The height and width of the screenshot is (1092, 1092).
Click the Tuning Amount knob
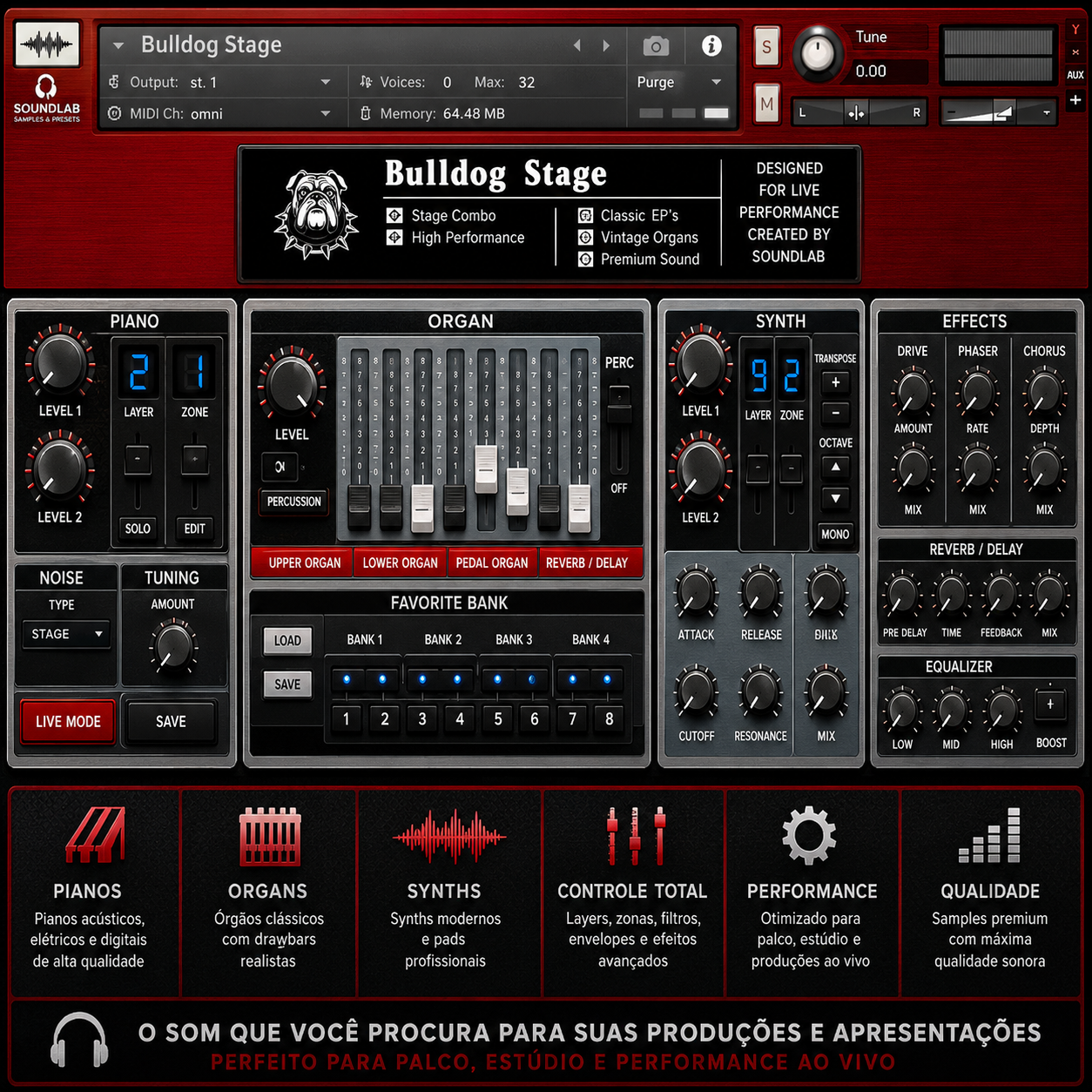pos(172,647)
